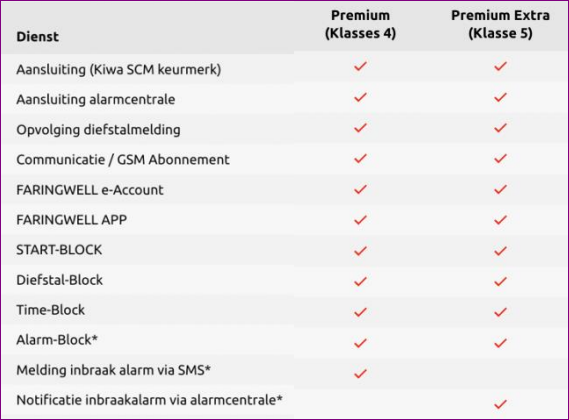The height and width of the screenshot is (420, 569).
Task: Click the Premium Extra checkmark for Aansluiting alarmcentrale
Action: pos(500,97)
